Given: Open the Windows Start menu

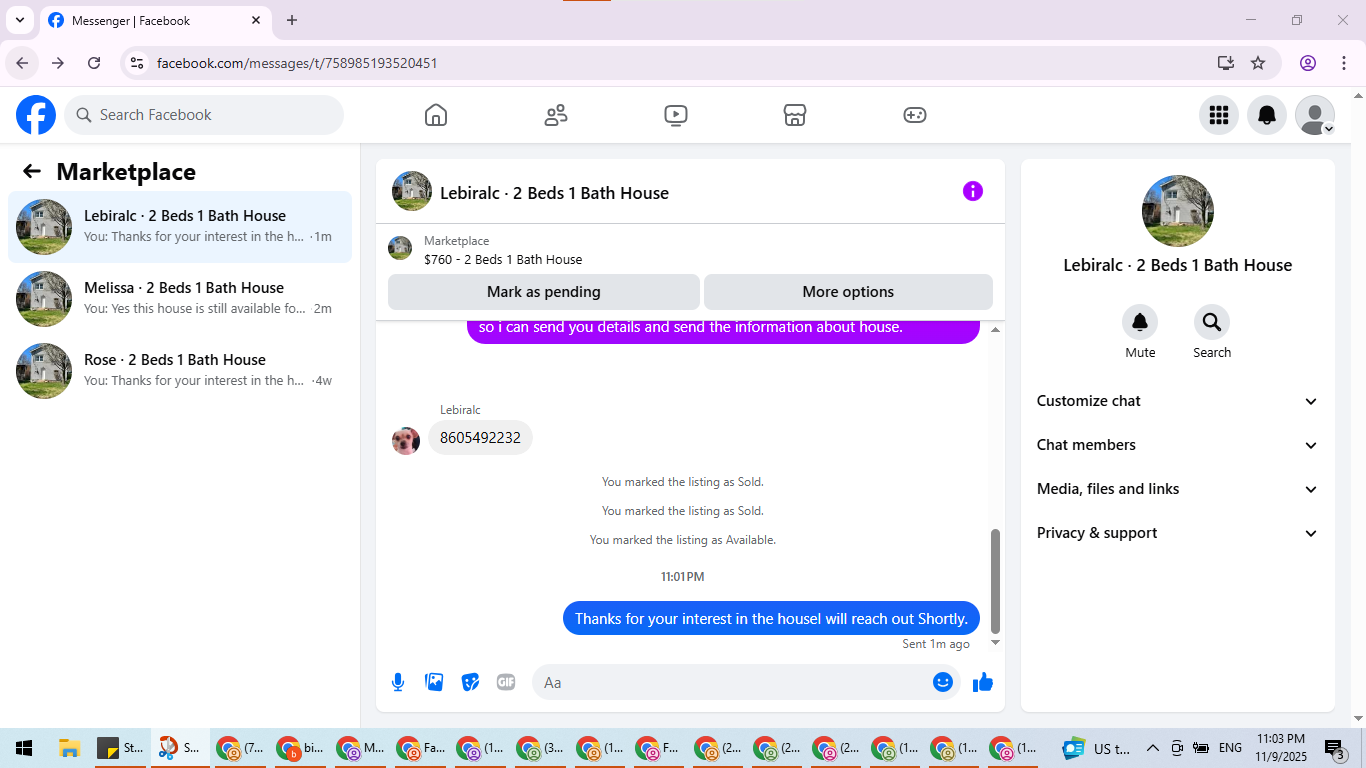Looking at the screenshot, I should [x=24, y=748].
